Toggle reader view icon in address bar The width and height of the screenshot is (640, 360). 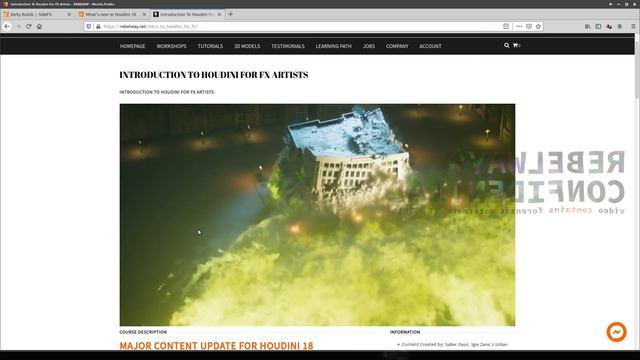pyautogui.click(x=506, y=26)
